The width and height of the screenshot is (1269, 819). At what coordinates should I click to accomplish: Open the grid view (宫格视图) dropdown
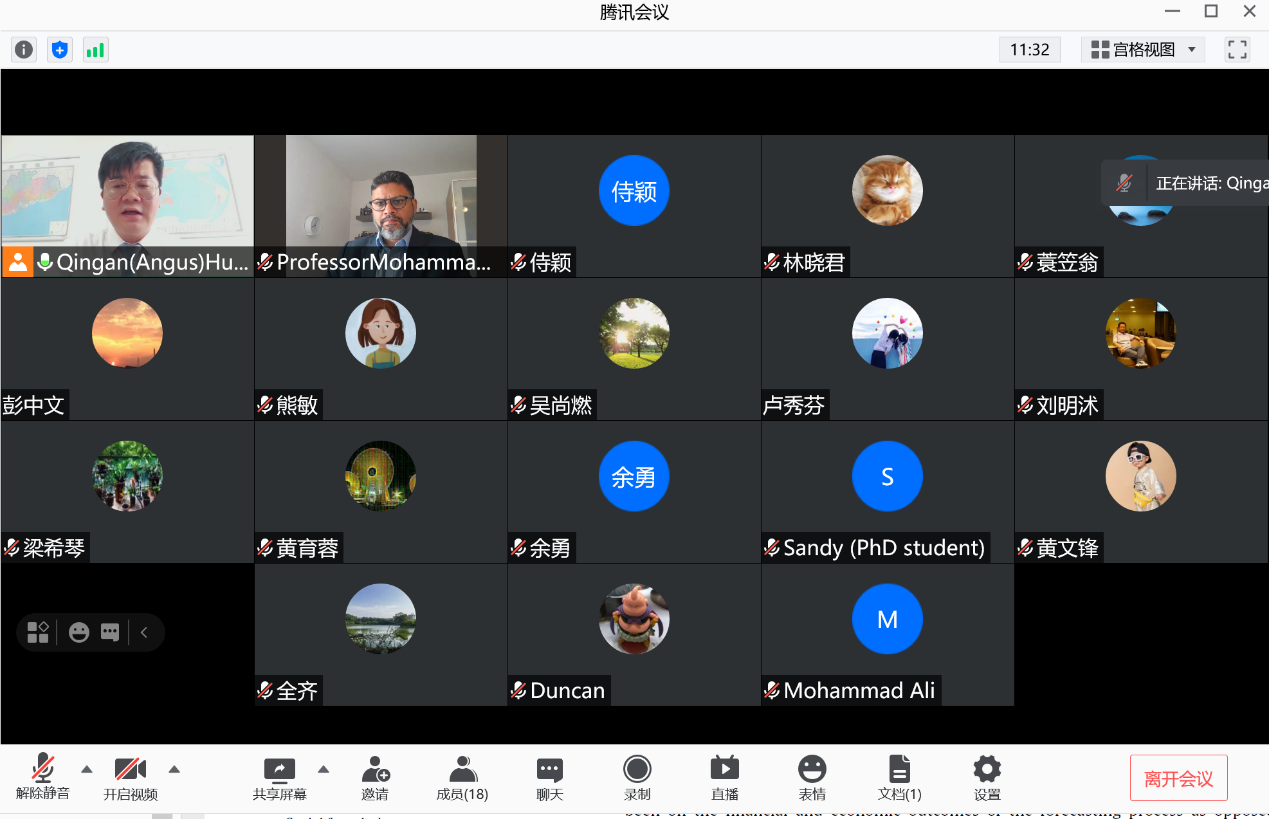(1143, 49)
